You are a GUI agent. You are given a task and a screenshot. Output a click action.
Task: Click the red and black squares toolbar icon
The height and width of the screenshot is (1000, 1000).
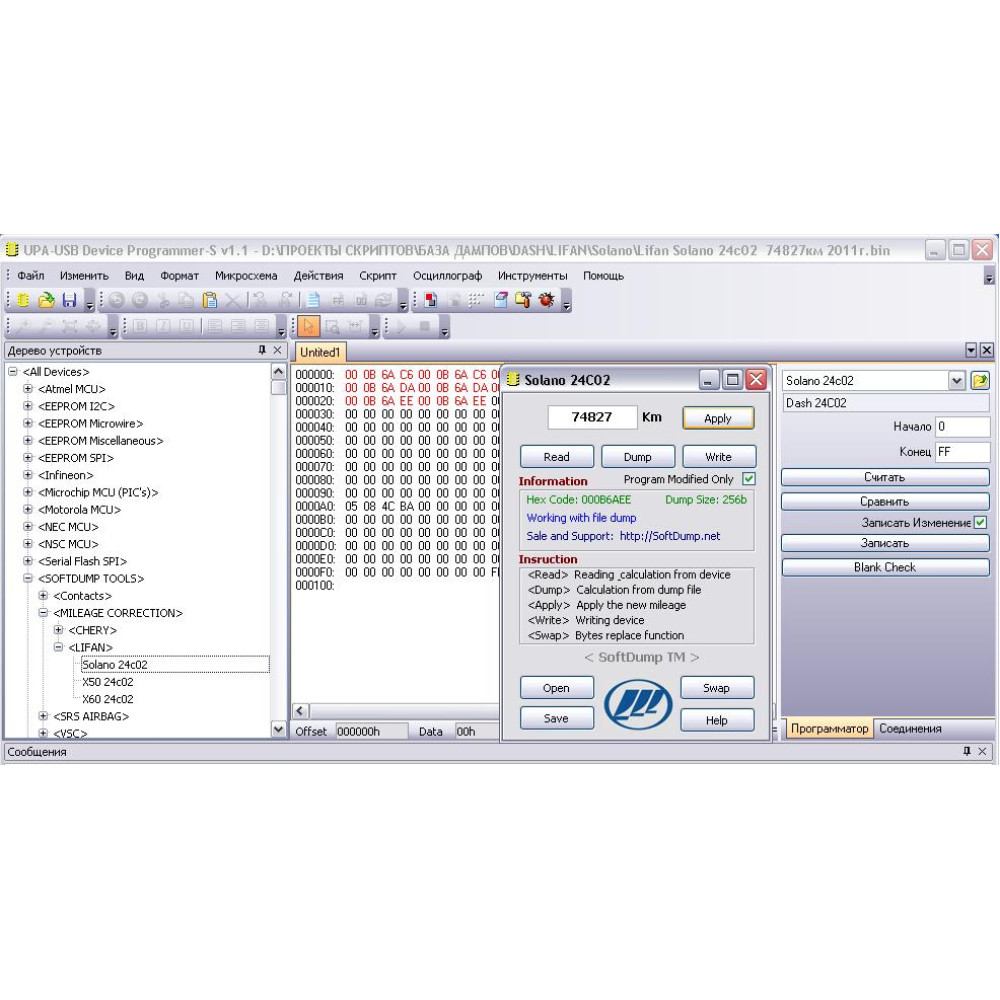pos(431,300)
